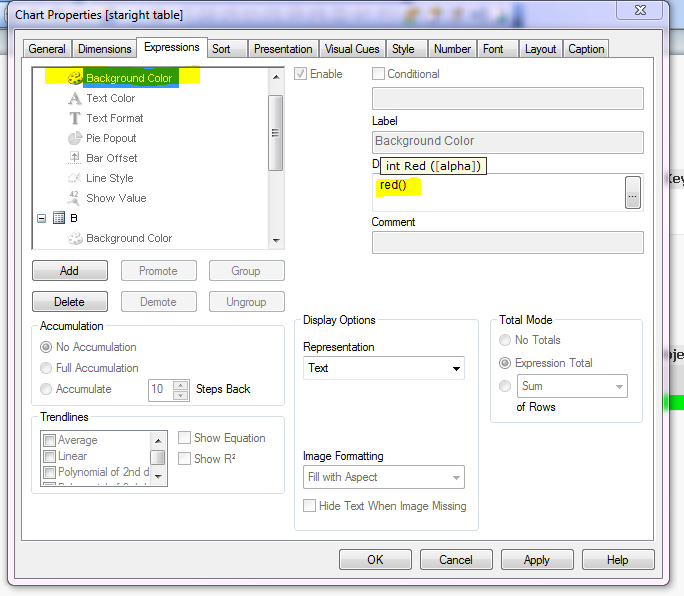Open the Representation dropdown showing Text
This screenshot has width=684, height=596.
[x=384, y=368]
